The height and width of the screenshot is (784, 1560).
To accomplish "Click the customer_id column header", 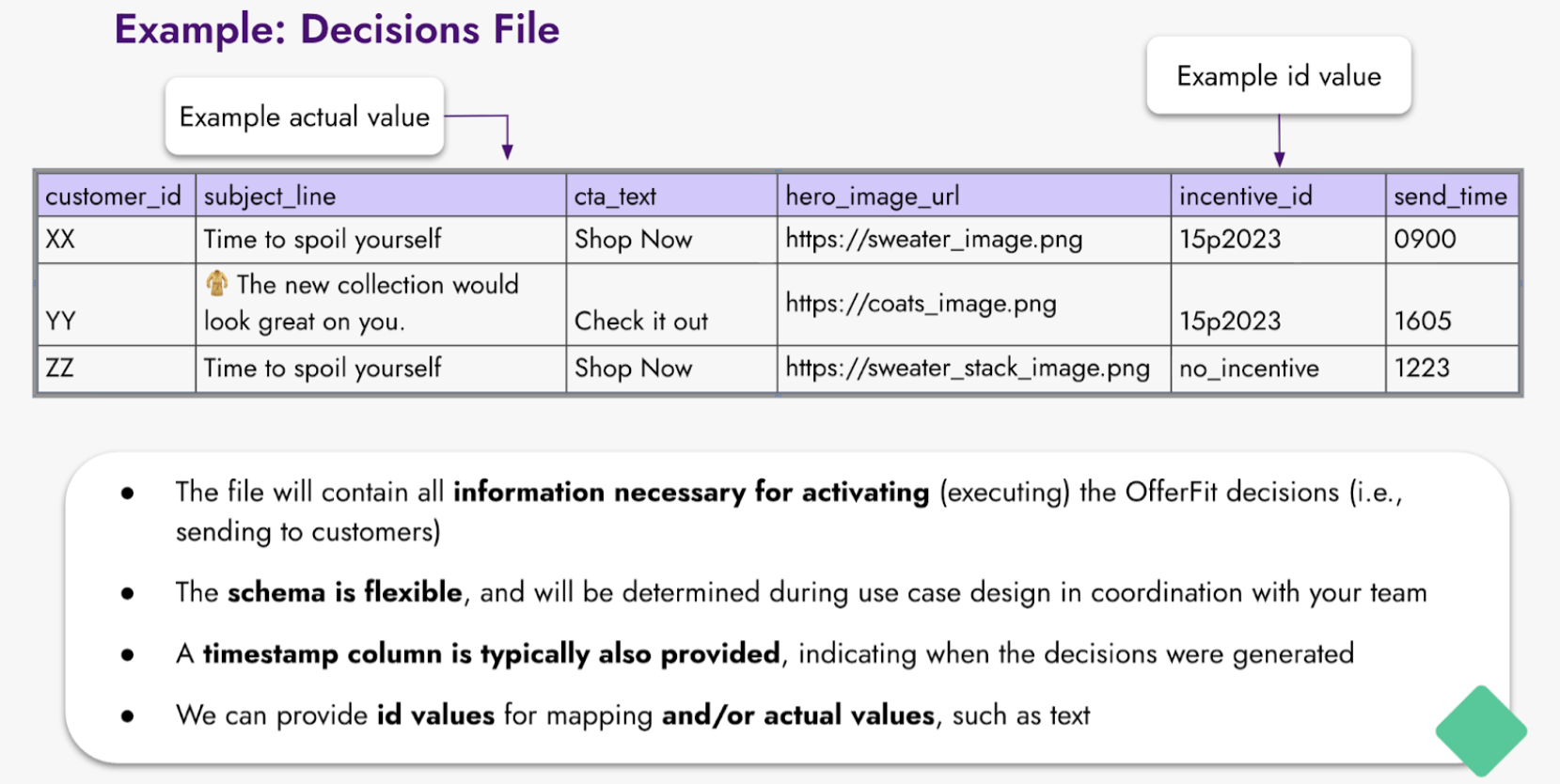I will (114, 196).
